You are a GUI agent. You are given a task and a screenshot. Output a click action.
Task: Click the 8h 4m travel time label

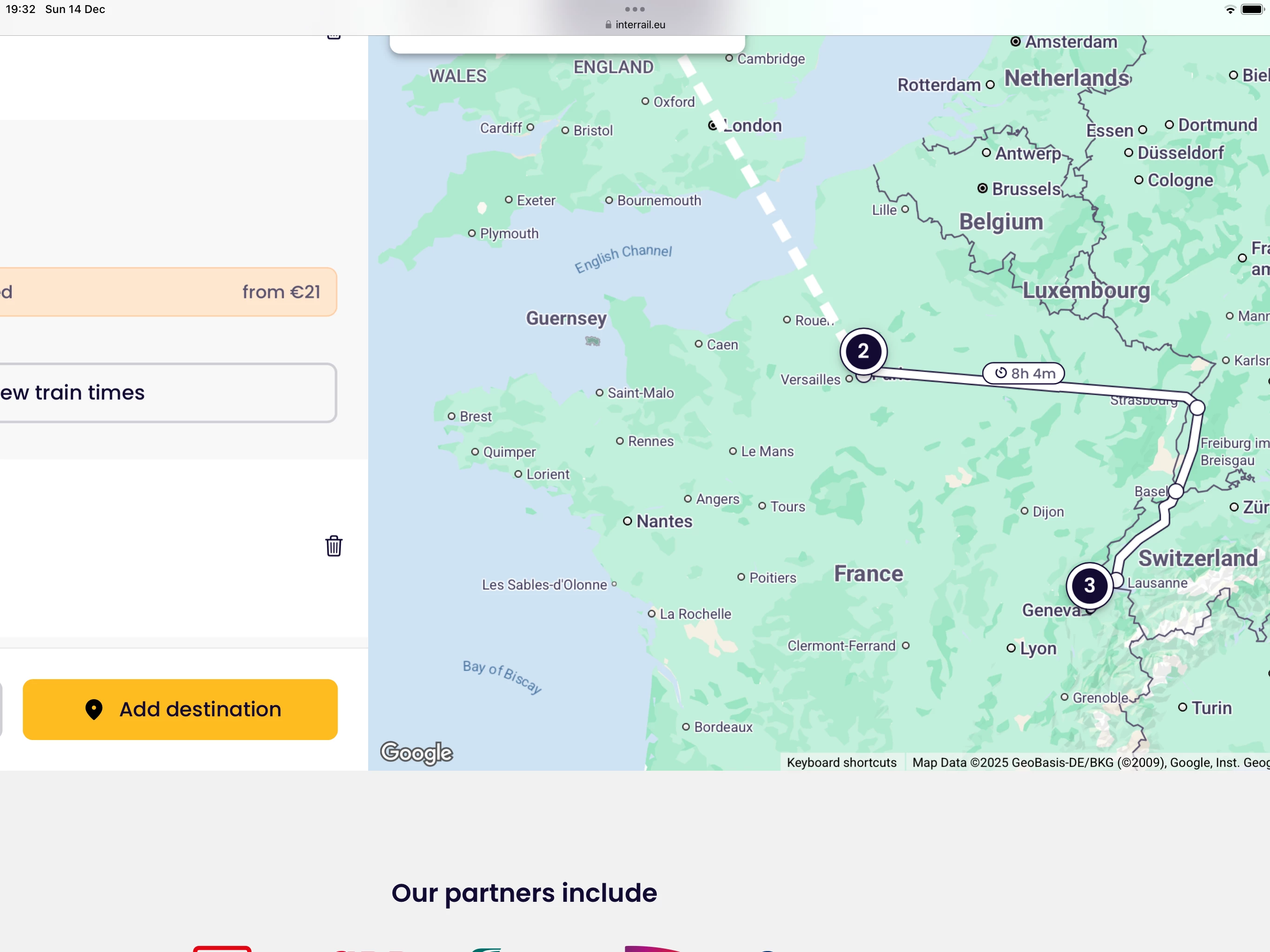[x=1024, y=373]
